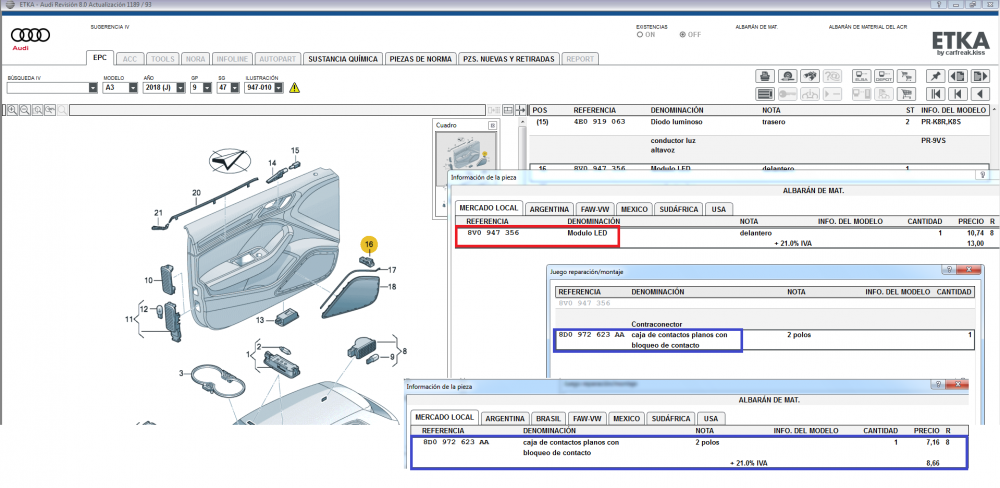Select the Existencias ON radio button
This screenshot has height=488, width=1000.
[x=640, y=35]
